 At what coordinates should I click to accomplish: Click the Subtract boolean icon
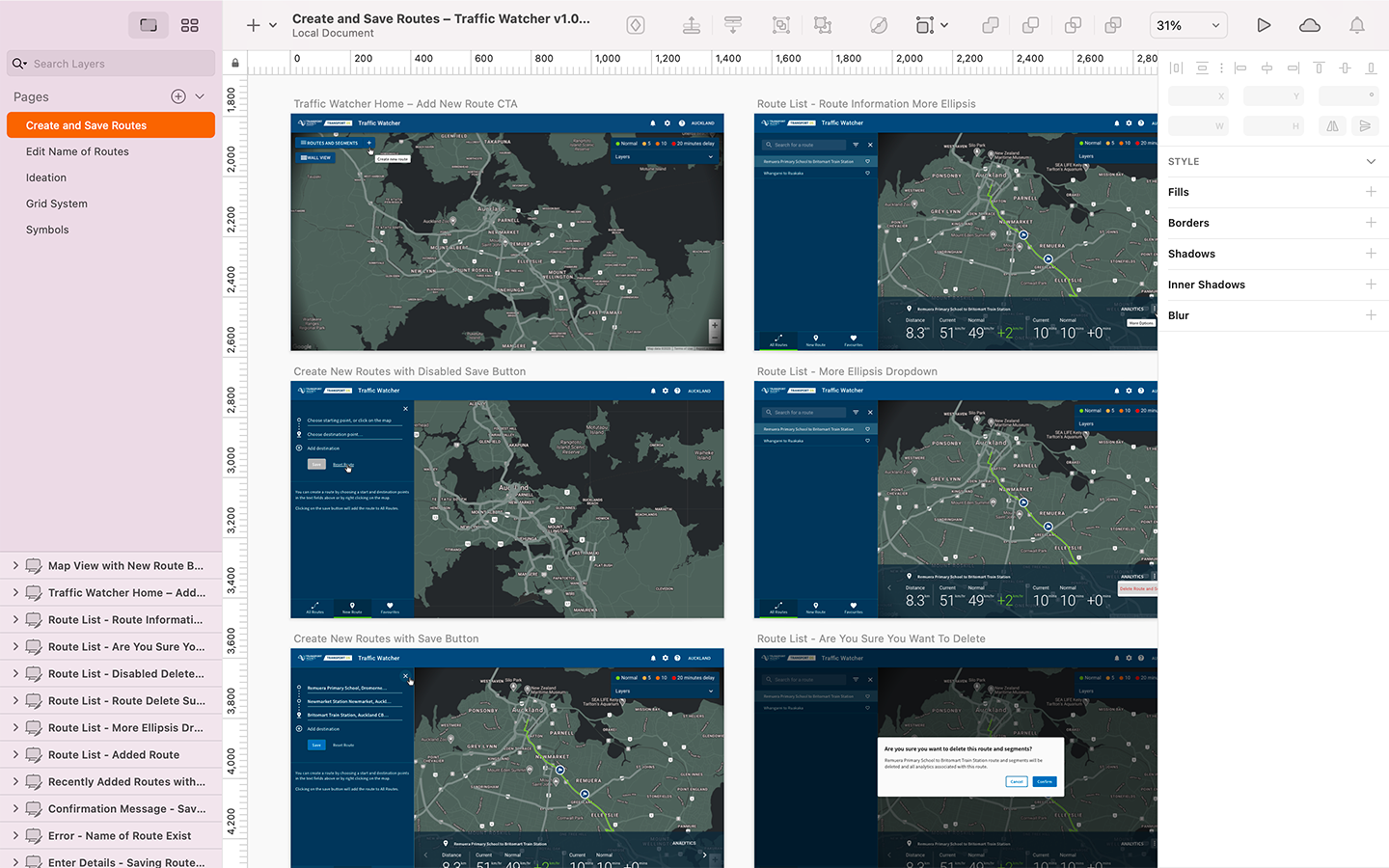point(1031,25)
